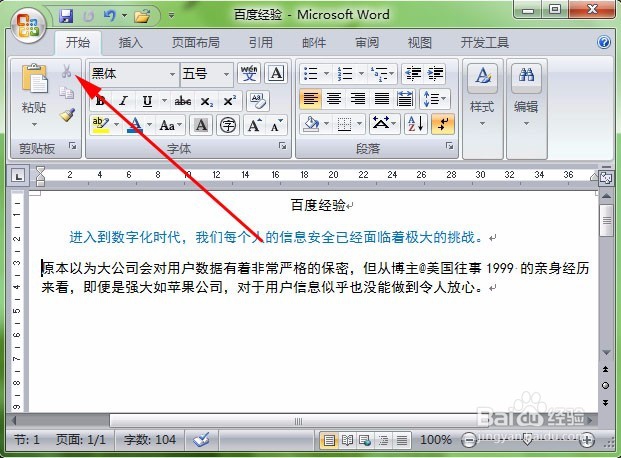
Task: Apply superscript formatting
Action: [x=229, y=101]
